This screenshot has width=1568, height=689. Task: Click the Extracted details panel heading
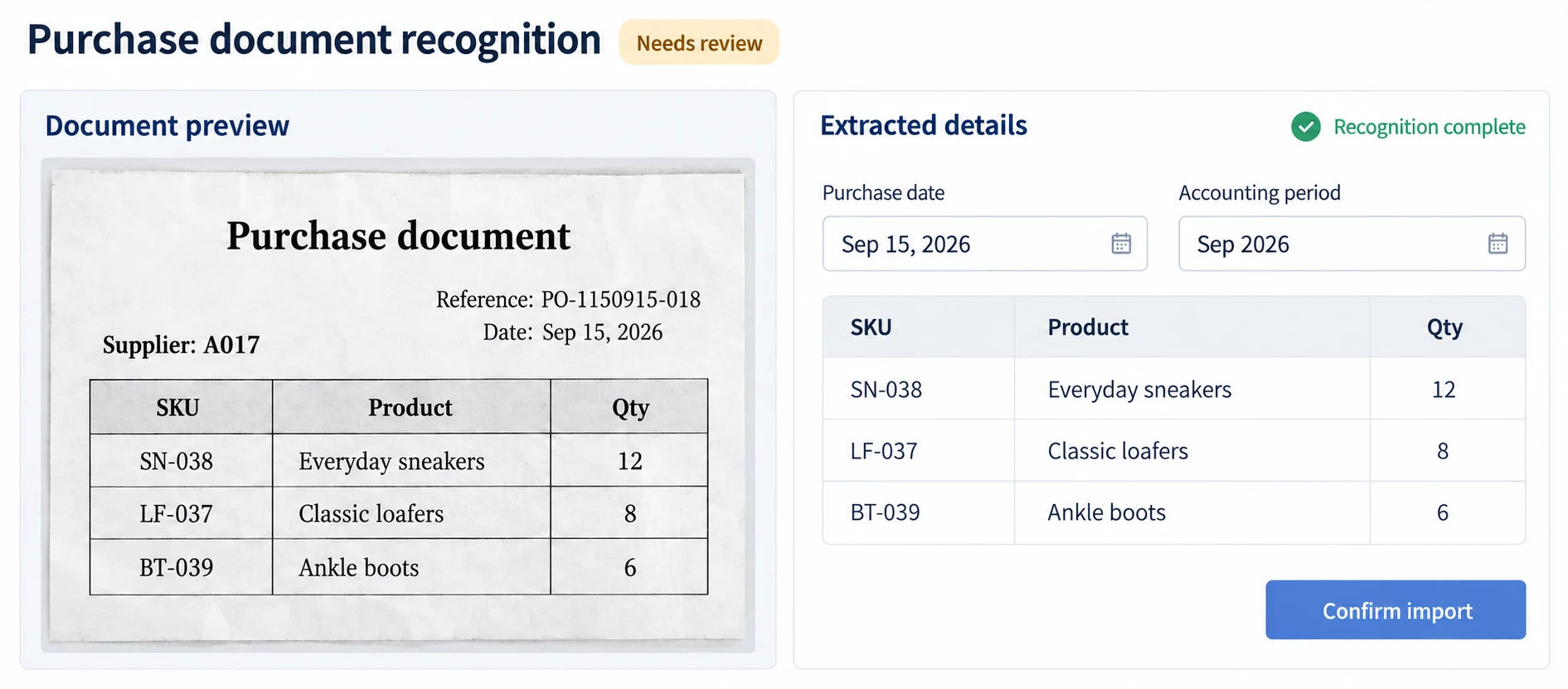coord(924,125)
